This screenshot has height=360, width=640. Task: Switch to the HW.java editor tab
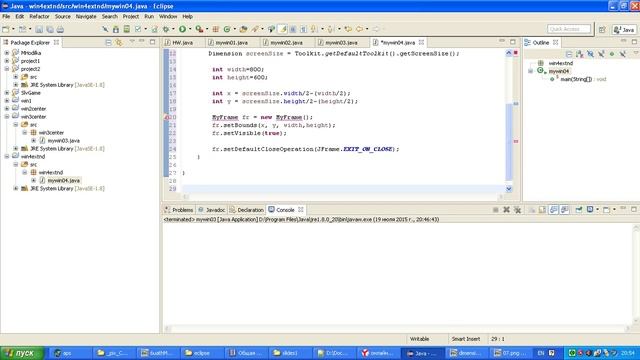182,42
